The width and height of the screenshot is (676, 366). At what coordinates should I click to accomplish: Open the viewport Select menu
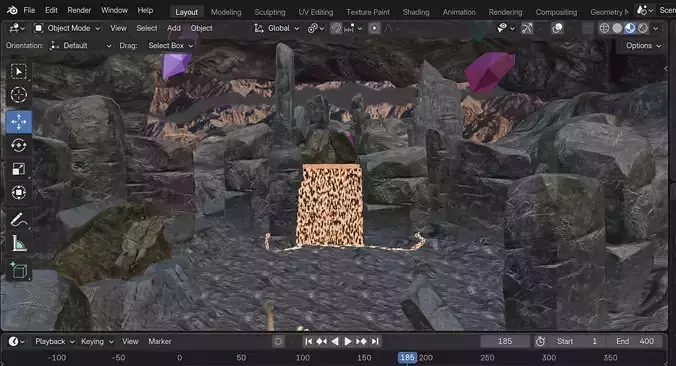[147, 28]
